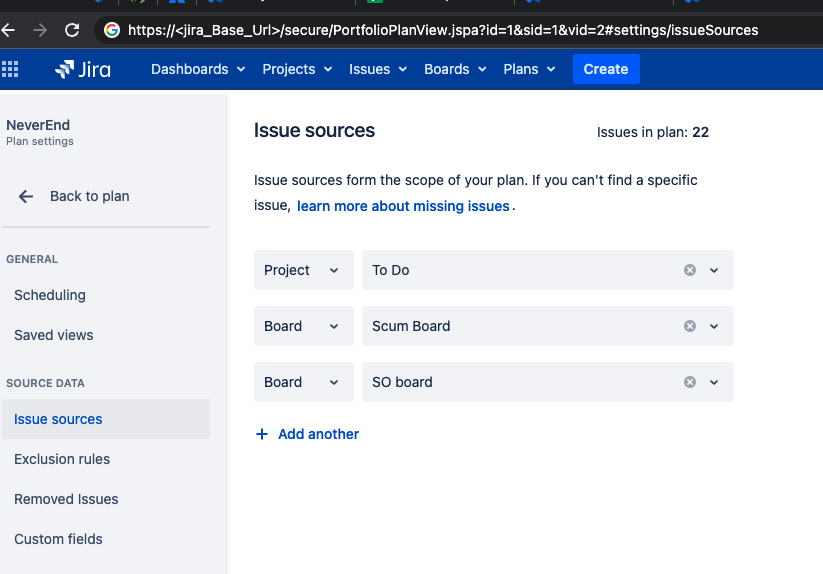Click the Back to plan arrow icon
823x574 pixels.
[26, 196]
